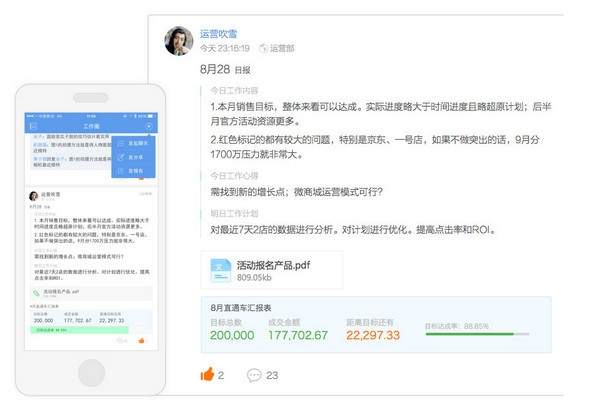Open the 8月直通车汇报表 report card
600x405 pixels.
tap(380, 324)
